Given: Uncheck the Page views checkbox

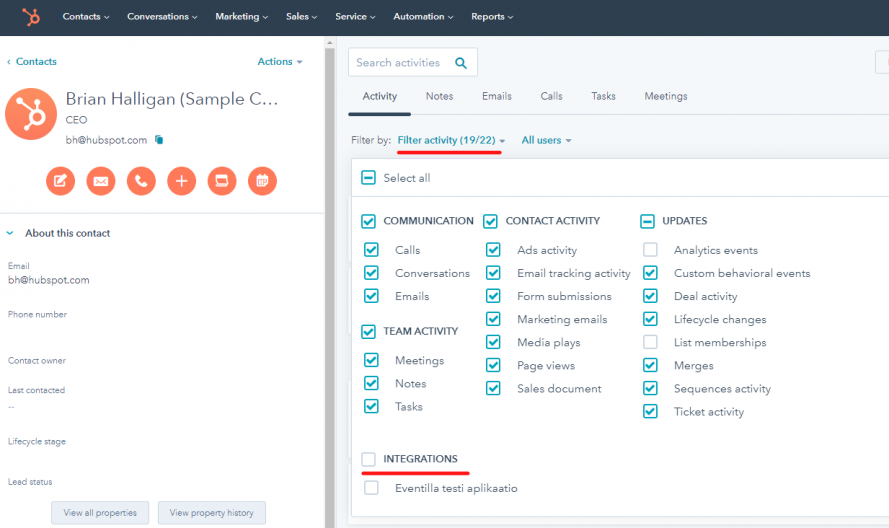Looking at the screenshot, I should [x=493, y=365].
